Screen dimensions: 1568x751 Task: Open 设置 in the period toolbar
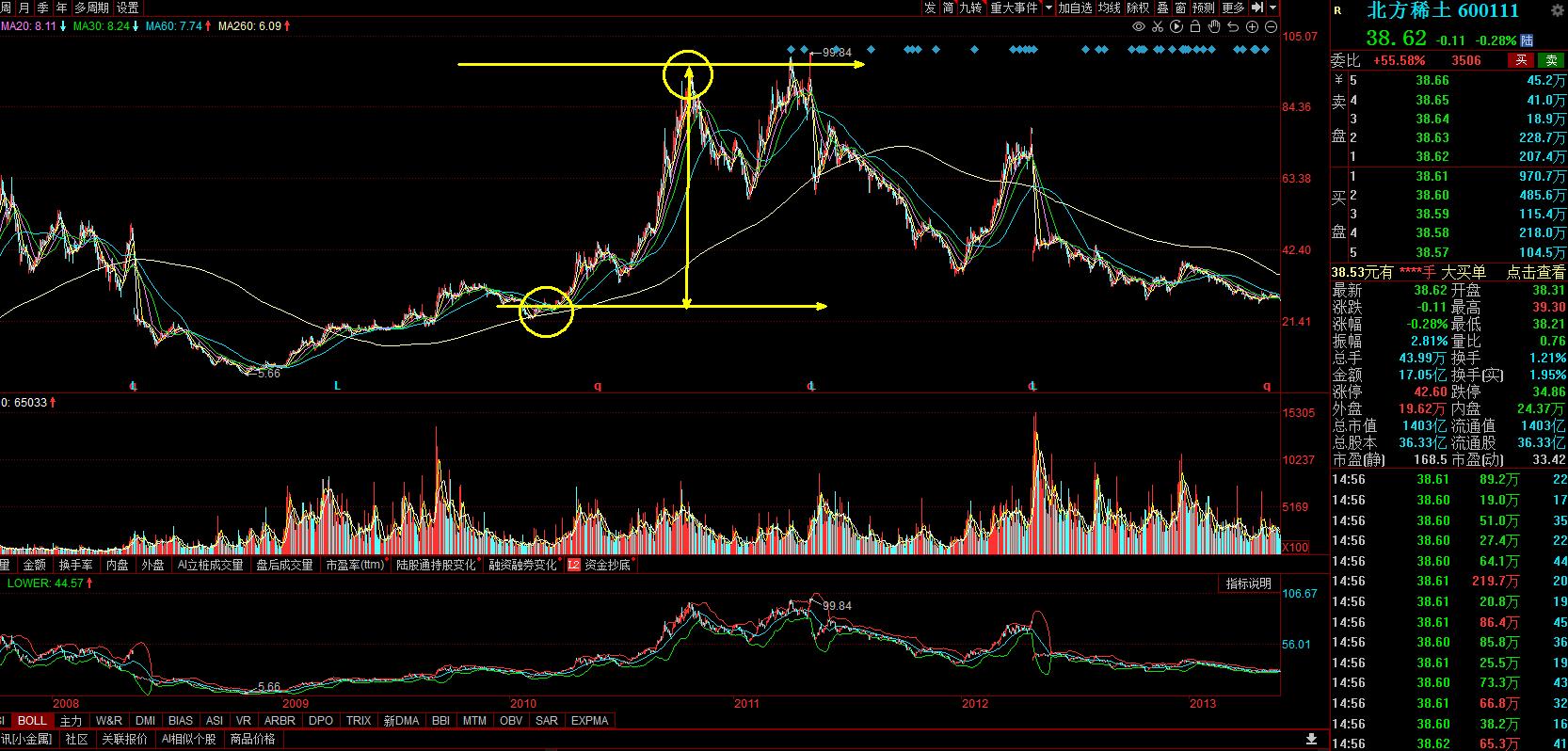[127, 8]
